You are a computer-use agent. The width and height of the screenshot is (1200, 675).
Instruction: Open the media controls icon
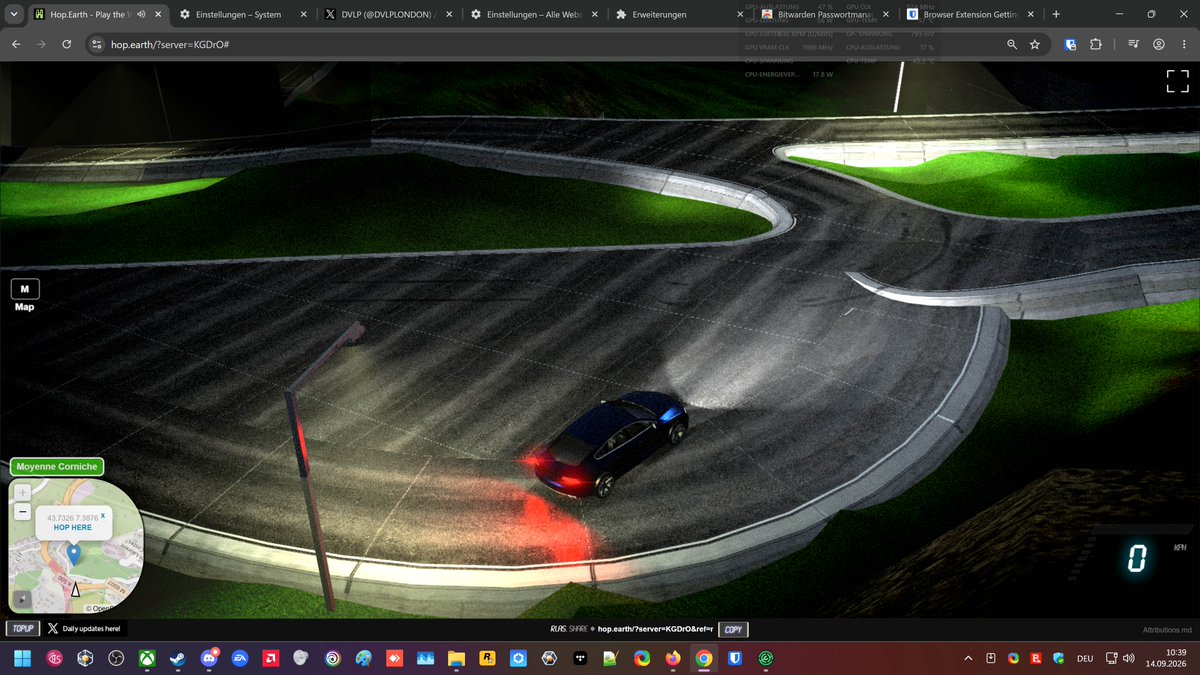point(1133,45)
